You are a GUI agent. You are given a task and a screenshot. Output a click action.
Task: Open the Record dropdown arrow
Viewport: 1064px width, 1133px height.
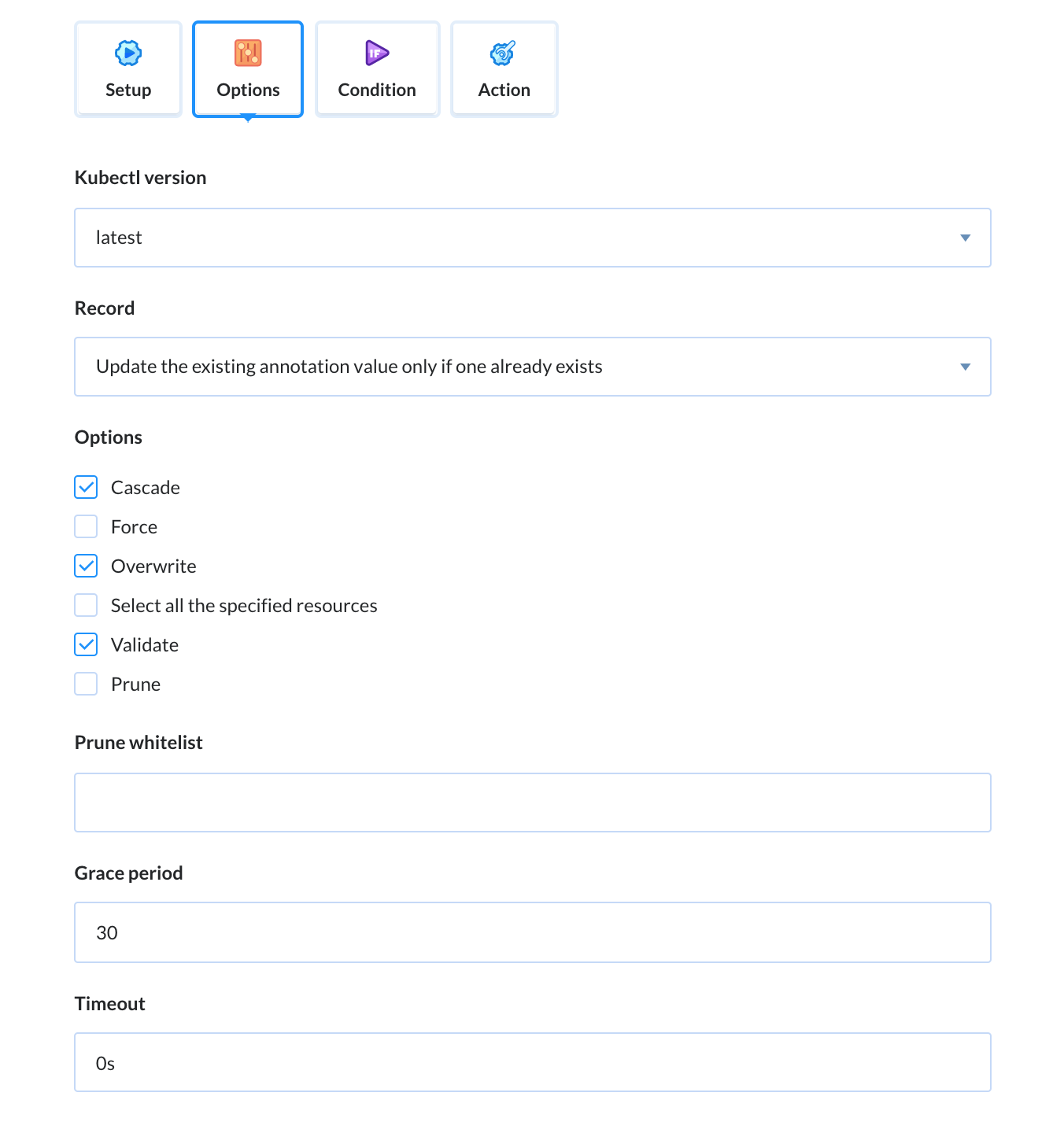click(x=966, y=367)
